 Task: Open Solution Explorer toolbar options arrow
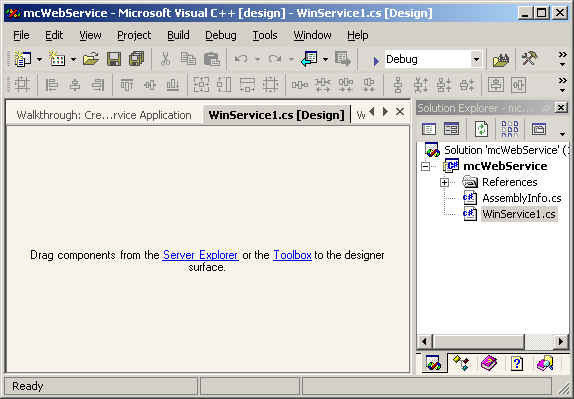tap(562, 134)
